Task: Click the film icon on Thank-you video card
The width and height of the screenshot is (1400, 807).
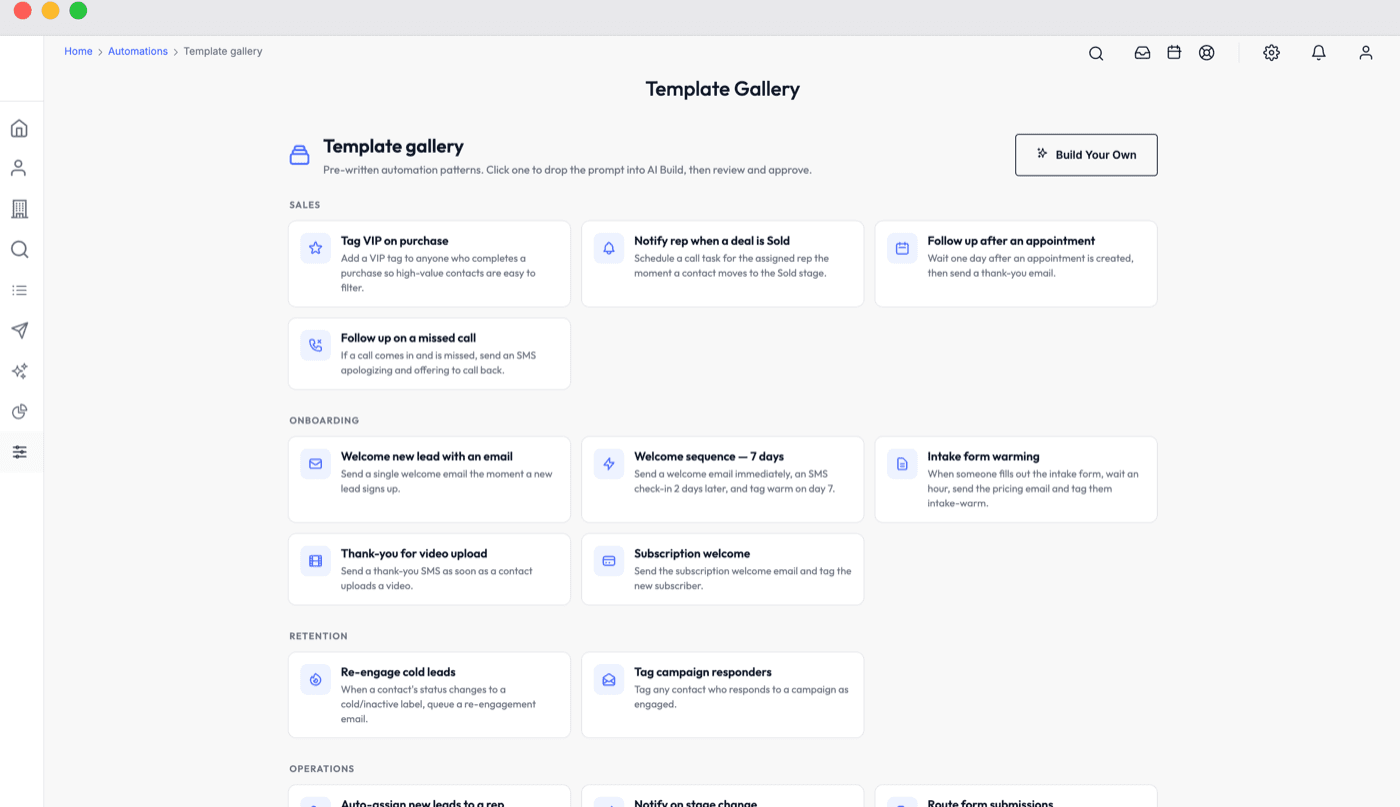Action: (x=315, y=561)
